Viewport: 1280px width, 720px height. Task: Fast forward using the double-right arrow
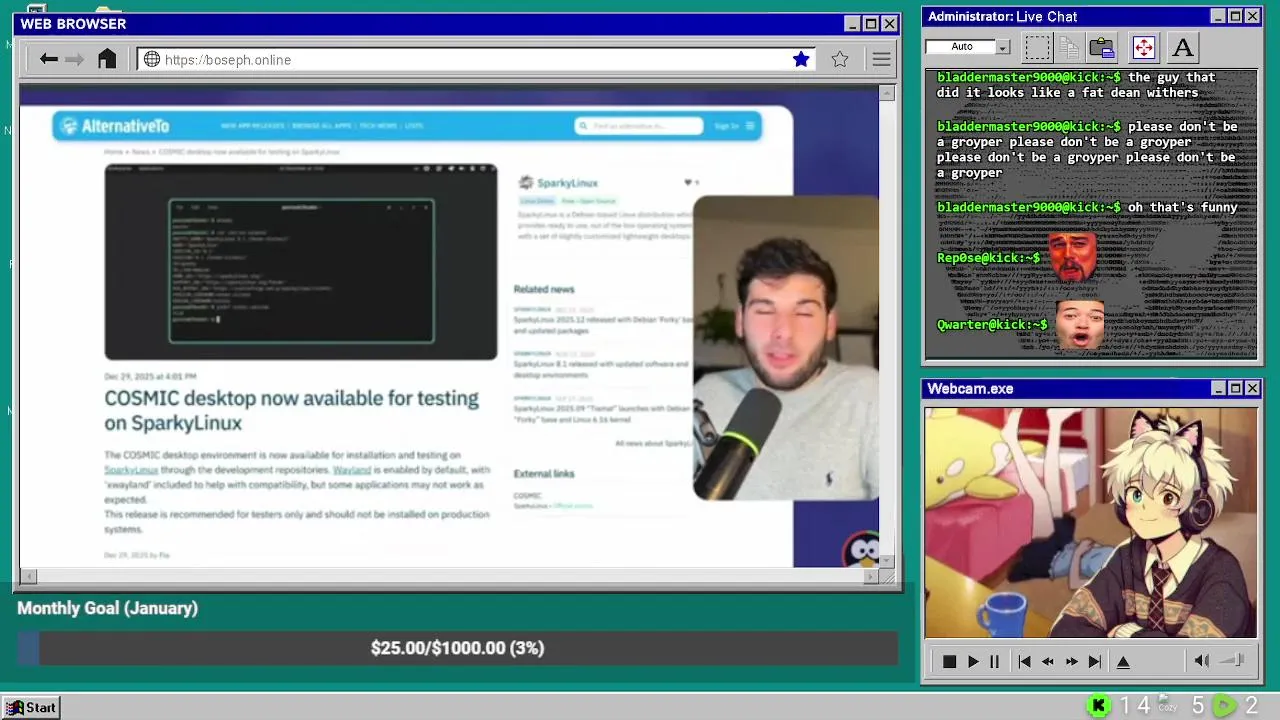pos(1071,661)
